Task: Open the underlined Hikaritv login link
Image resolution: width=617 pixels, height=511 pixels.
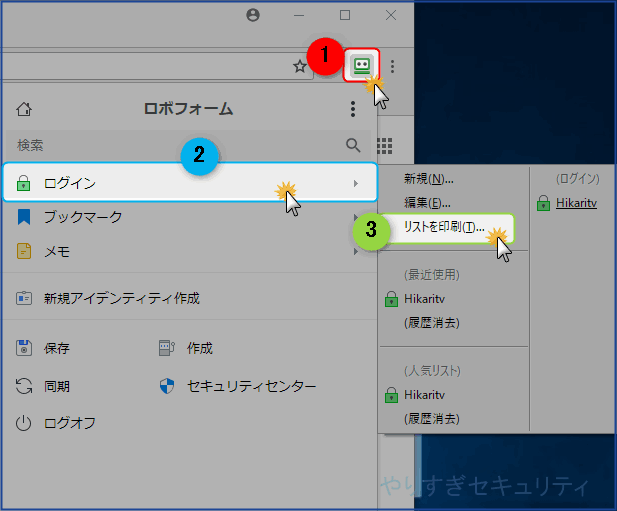Action: pyautogui.click(x=576, y=203)
